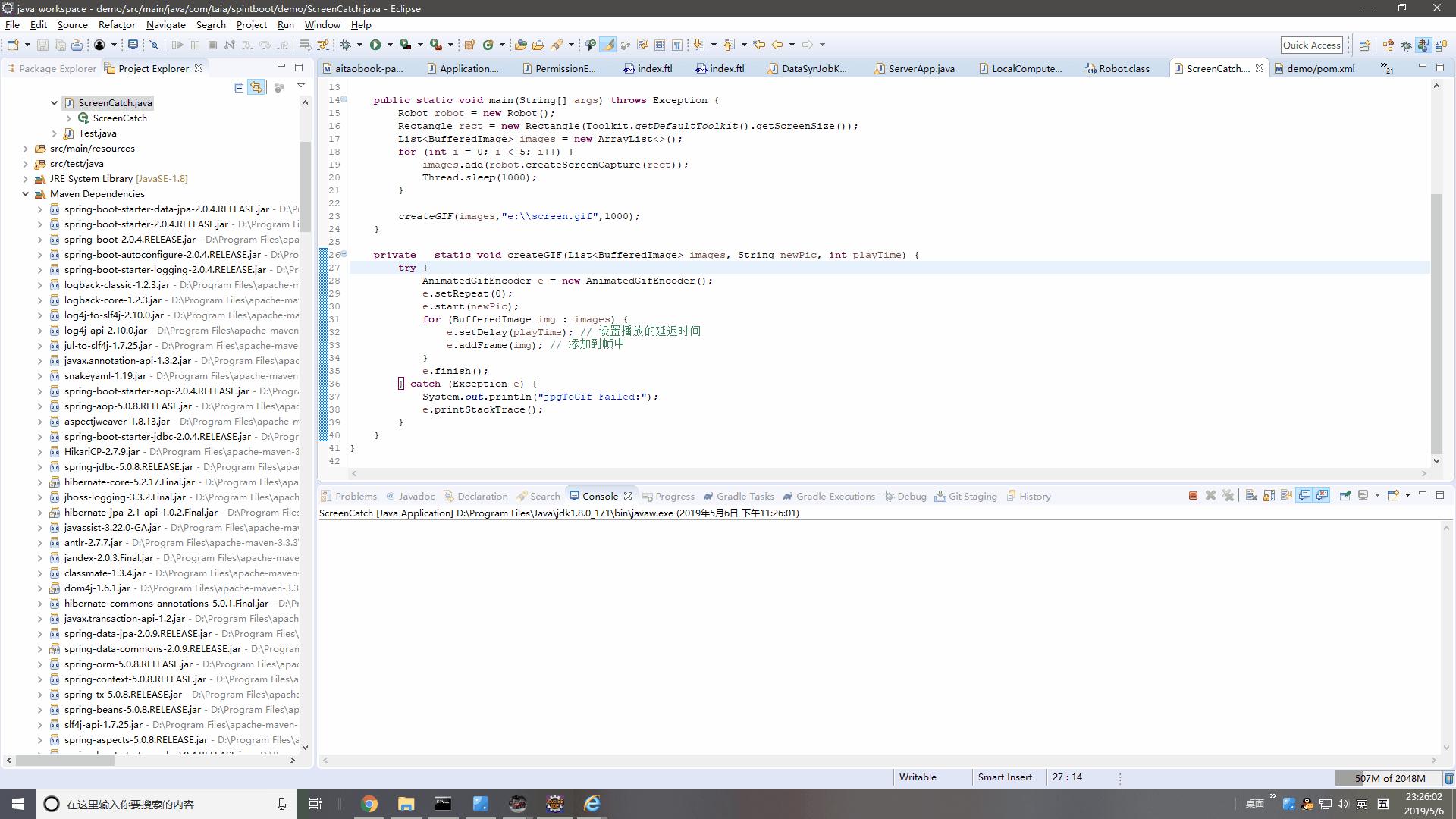The height and width of the screenshot is (819, 1456).
Task: Fold the main method at line 14
Action: coord(344,99)
